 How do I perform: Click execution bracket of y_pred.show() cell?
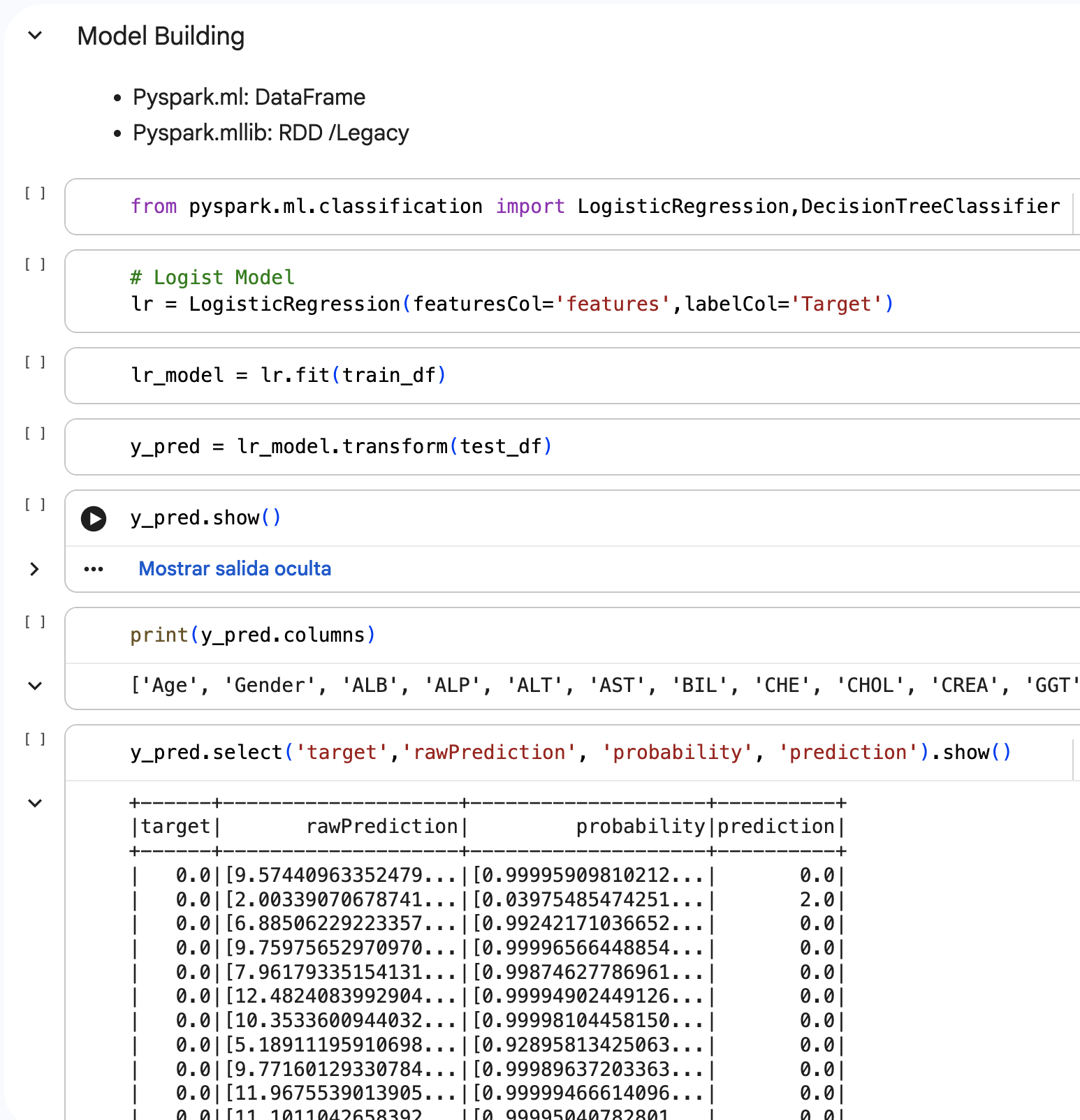(x=35, y=504)
